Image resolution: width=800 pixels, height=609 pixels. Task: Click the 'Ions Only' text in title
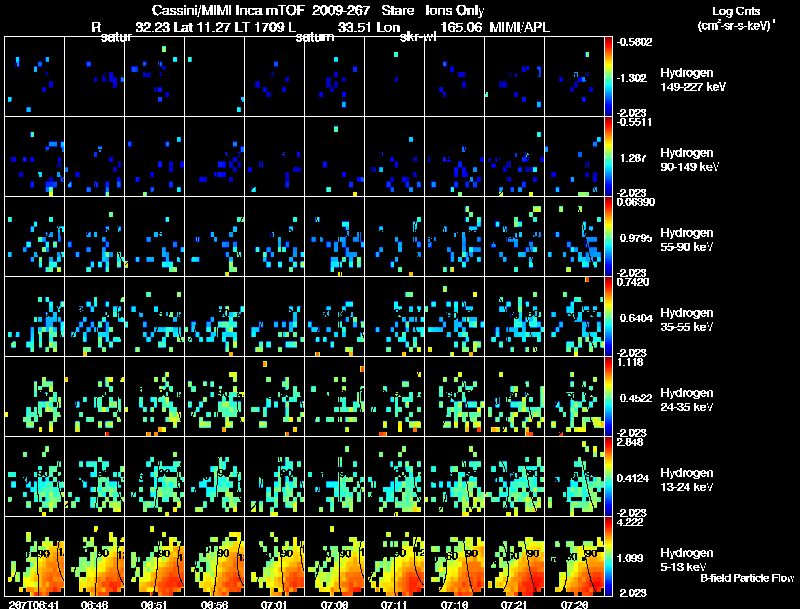click(455, 11)
